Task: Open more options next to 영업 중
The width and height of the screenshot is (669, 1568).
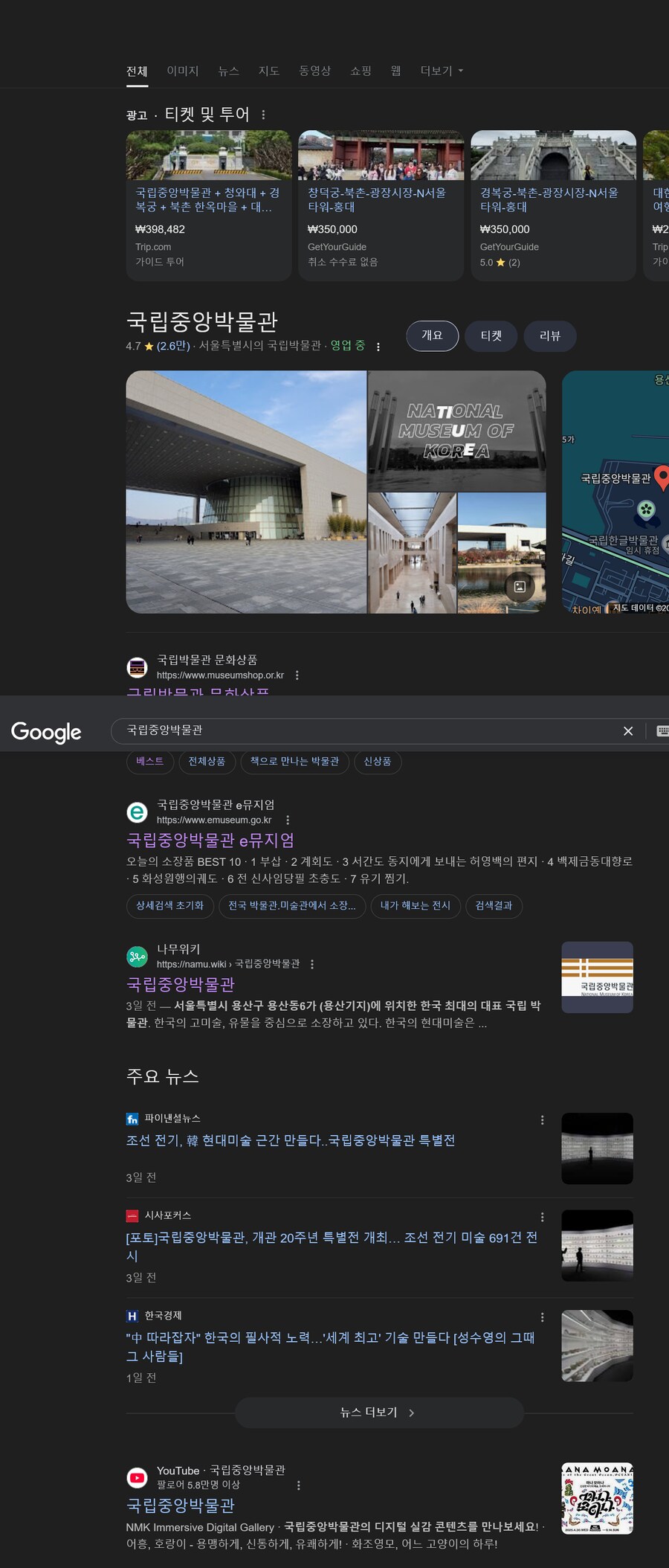Action: (378, 347)
